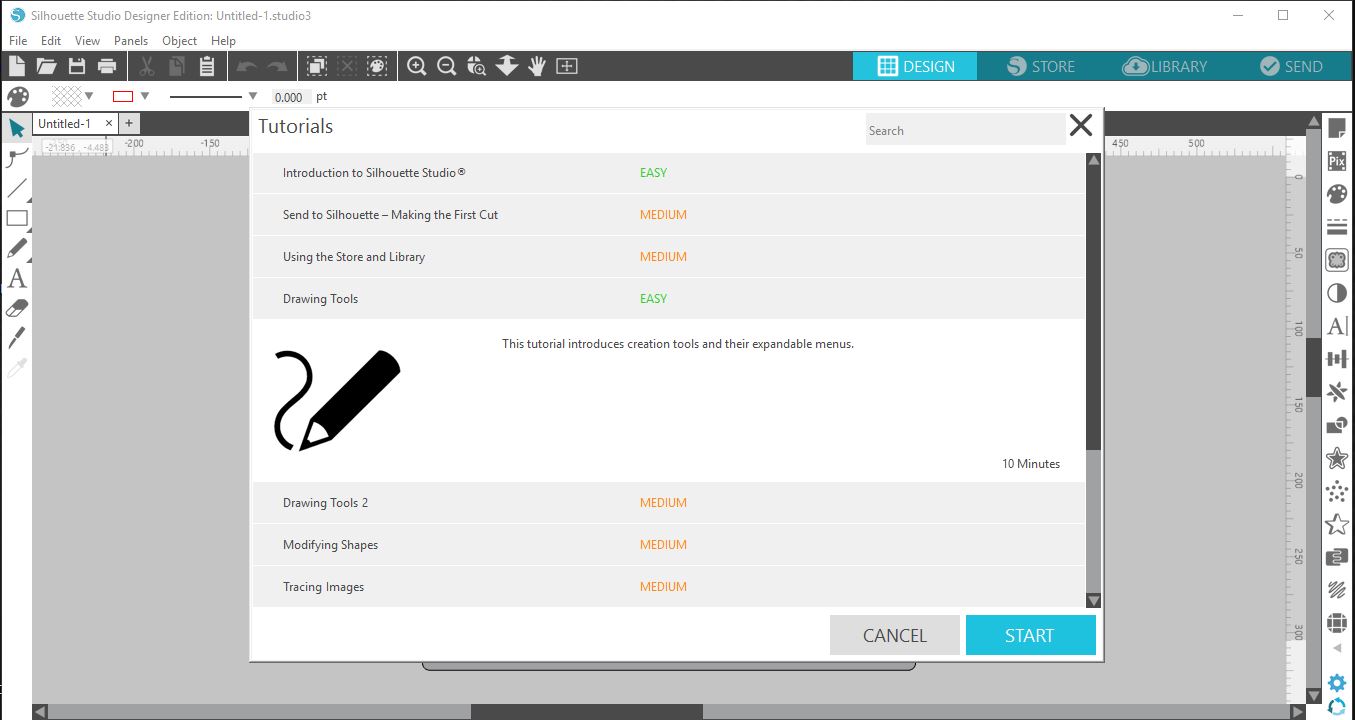Select the Text tool
Viewport: 1355px width, 720px height.
pyautogui.click(x=16, y=278)
